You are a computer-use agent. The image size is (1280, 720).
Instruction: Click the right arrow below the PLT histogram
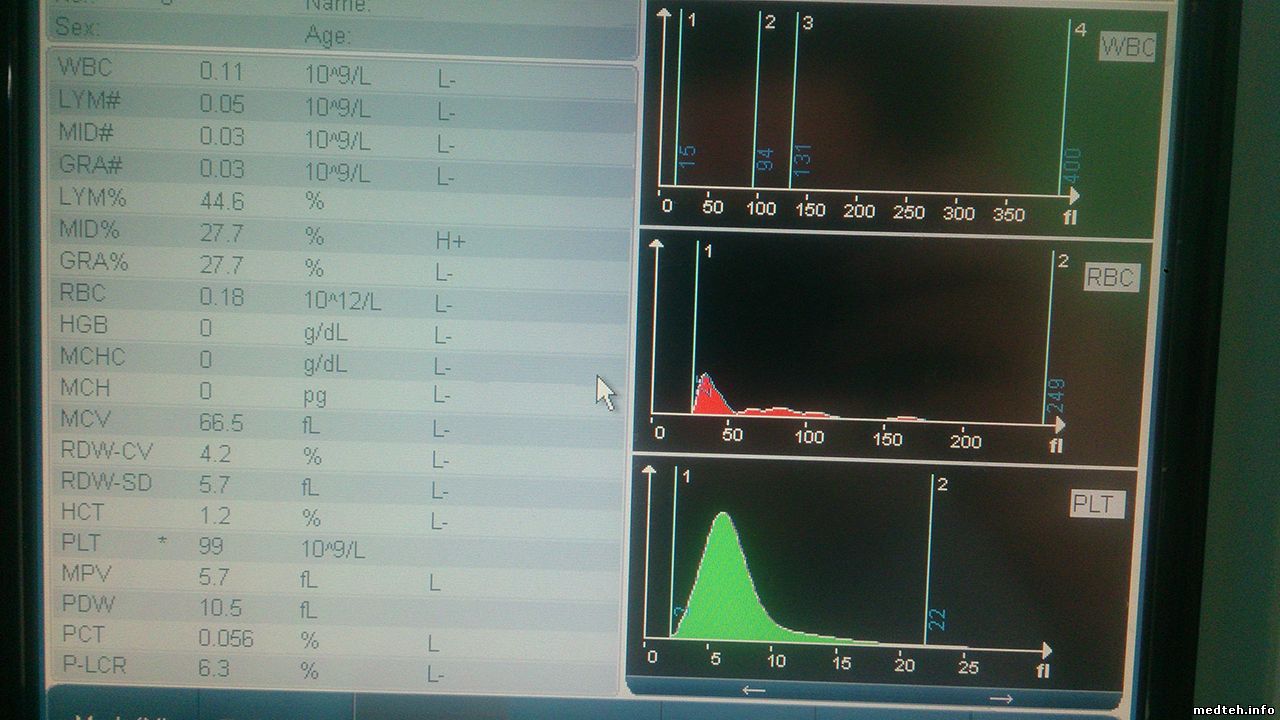click(1001, 698)
